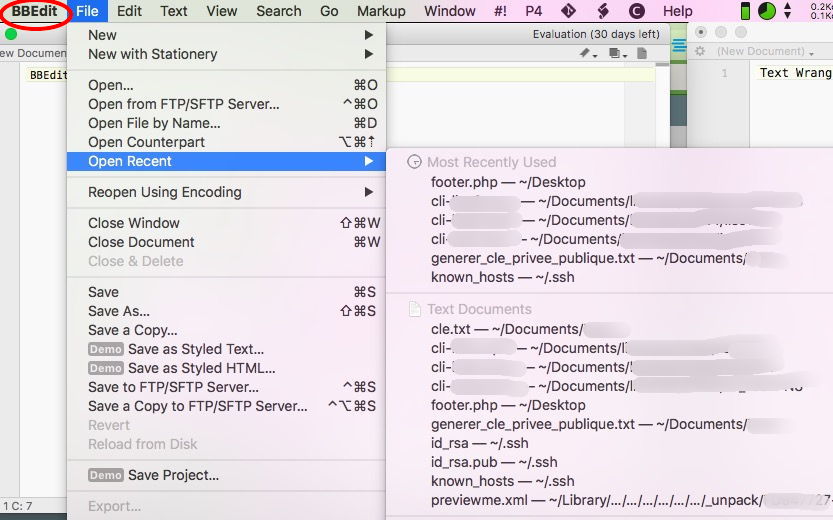Open the Subversion menu icon
Image resolution: width=833 pixels, height=520 pixels.
point(602,11)
